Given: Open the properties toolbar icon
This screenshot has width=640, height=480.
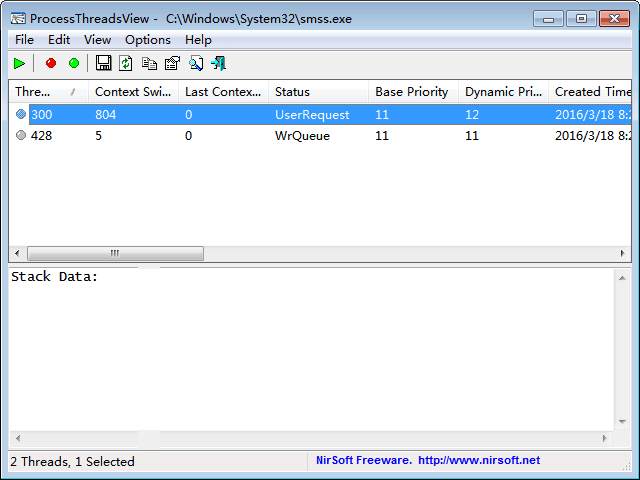Looking at the screenshot, I should (x=172, y=63).
